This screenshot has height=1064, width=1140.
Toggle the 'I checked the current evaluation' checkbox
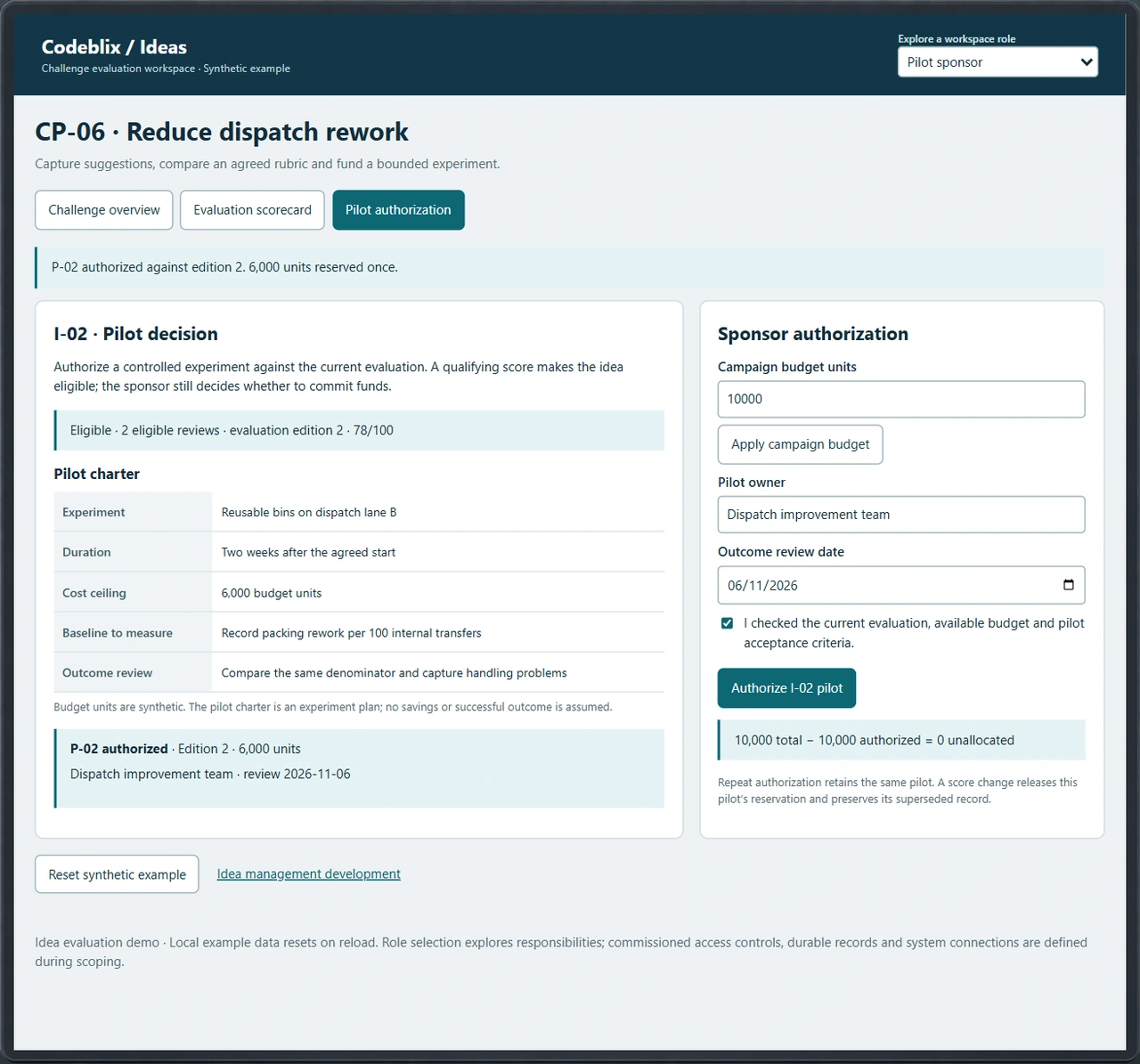tap(727, 623)
